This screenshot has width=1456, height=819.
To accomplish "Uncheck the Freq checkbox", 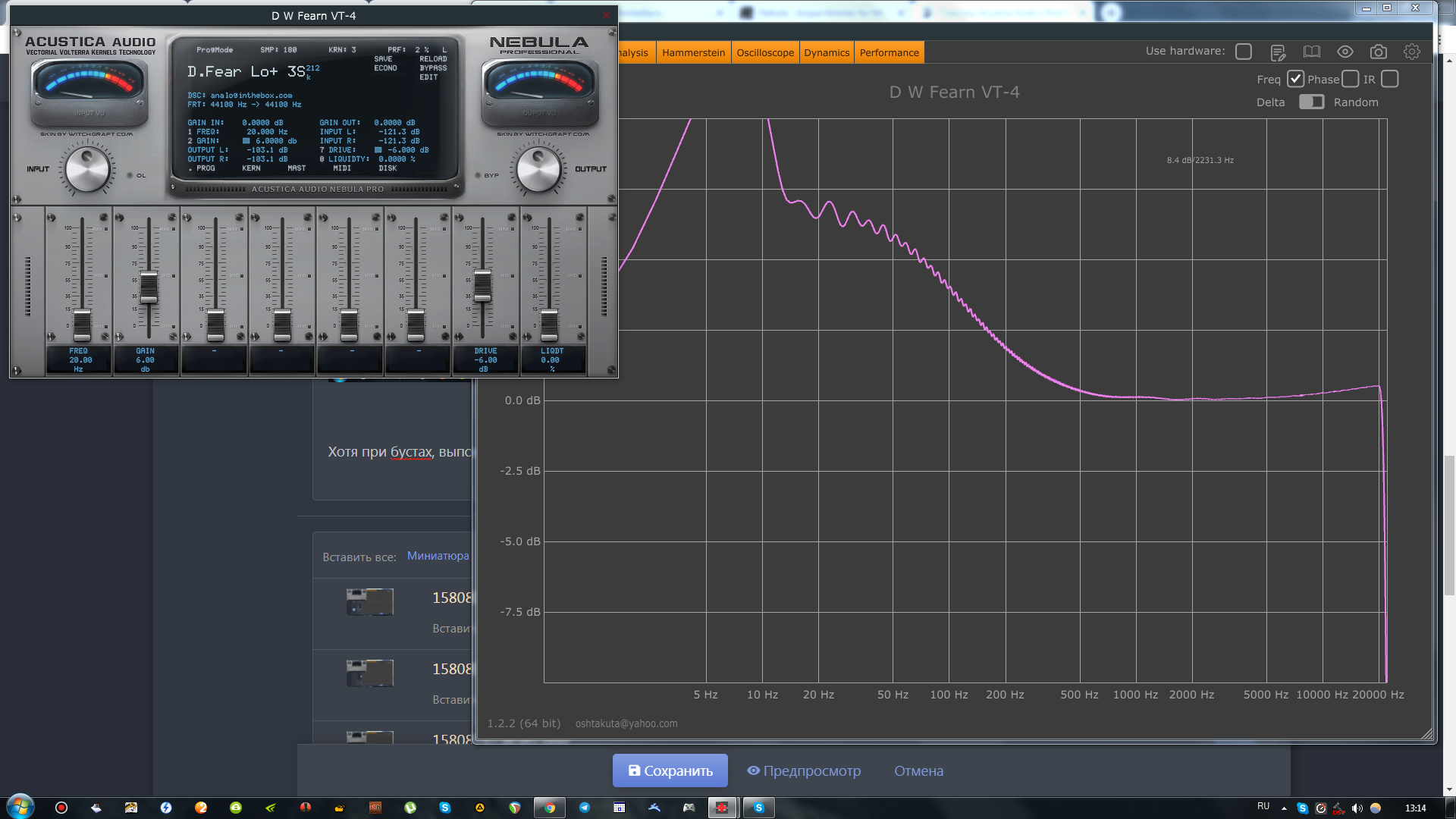I will tap(1295, 79).
